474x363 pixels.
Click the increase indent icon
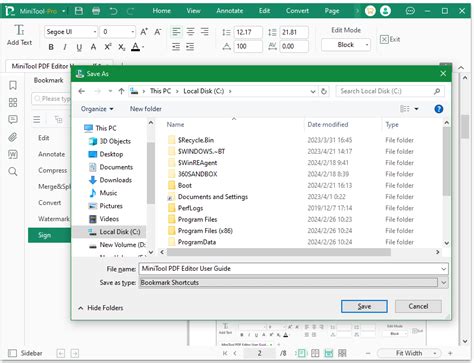pyautogui.click(x=190, y=47)
